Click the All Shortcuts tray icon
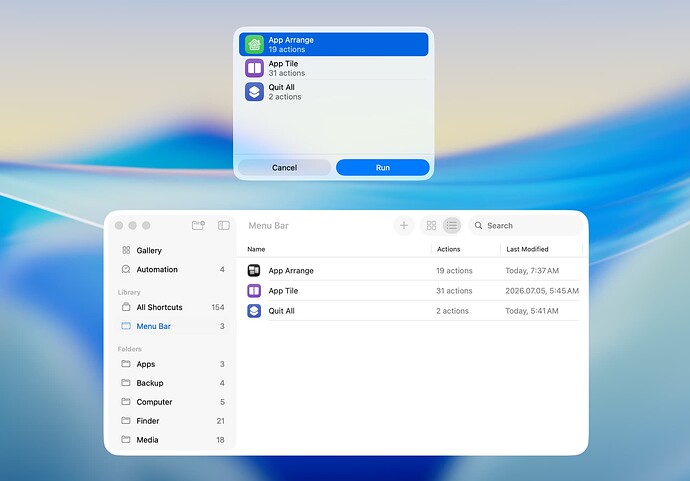 (126, 307)
